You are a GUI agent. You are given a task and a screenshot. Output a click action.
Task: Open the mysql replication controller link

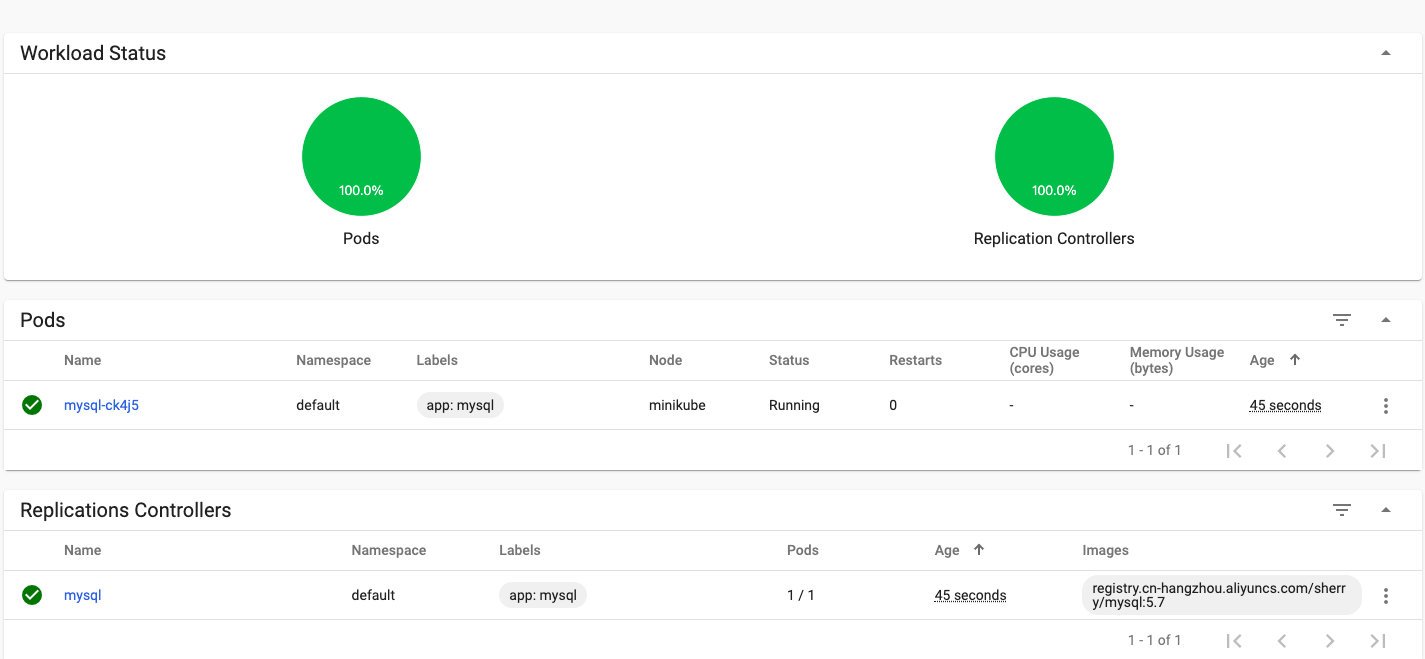[83, 595]
